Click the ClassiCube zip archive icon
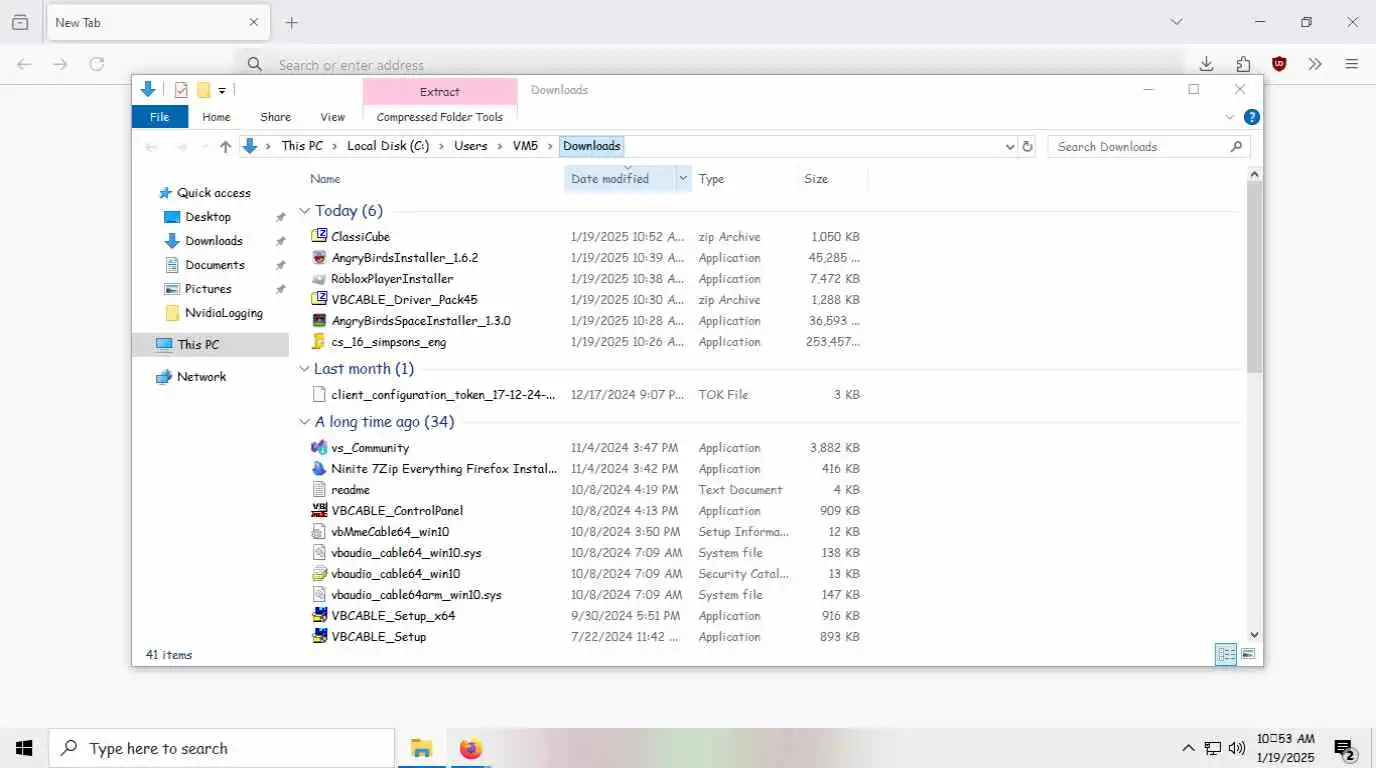Image resolution: width=1376 pixels, height=768 pixels. [x=319, y=237]
